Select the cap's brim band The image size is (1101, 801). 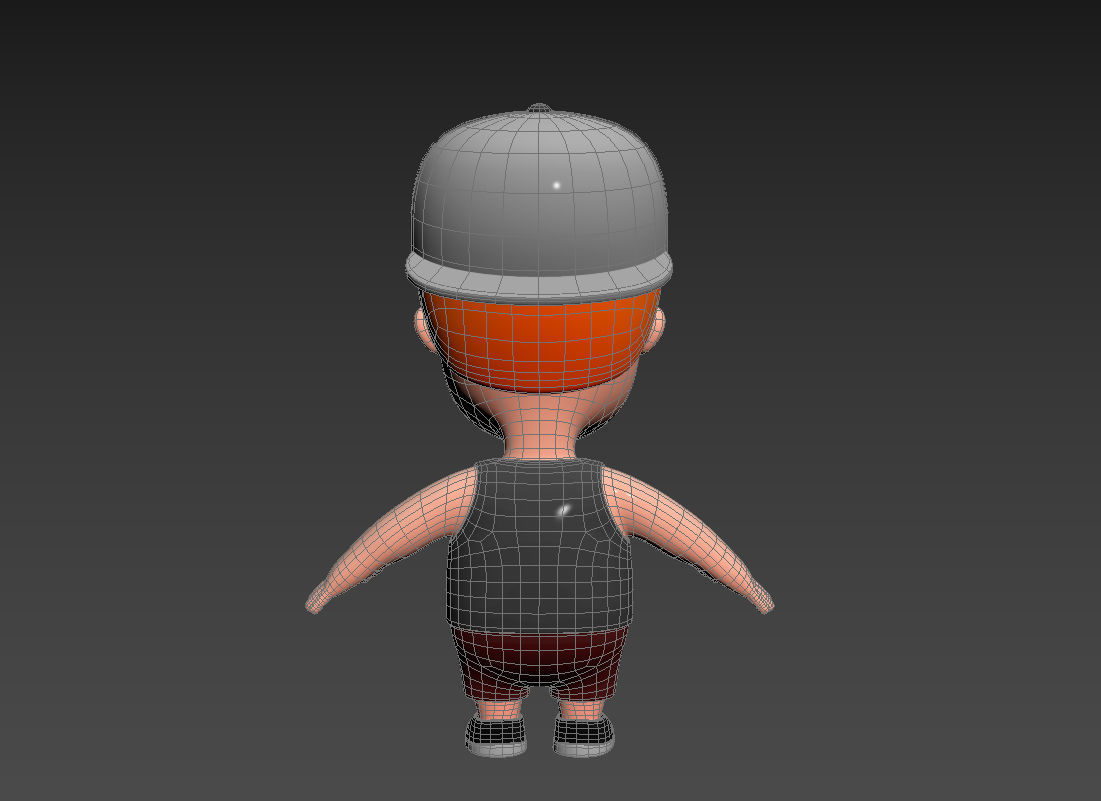pos(539,282)
